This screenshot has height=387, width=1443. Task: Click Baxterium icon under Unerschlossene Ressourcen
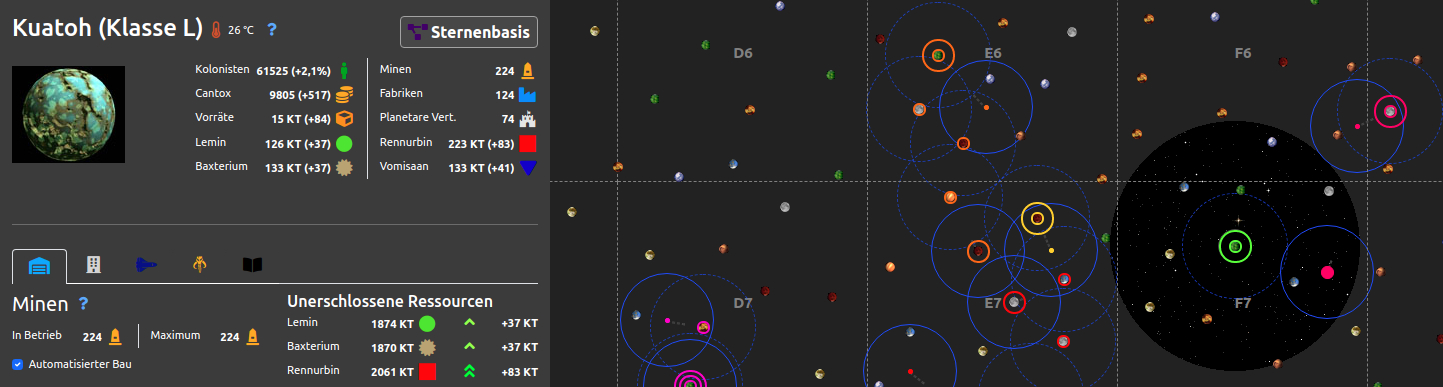tap(427, 347)
